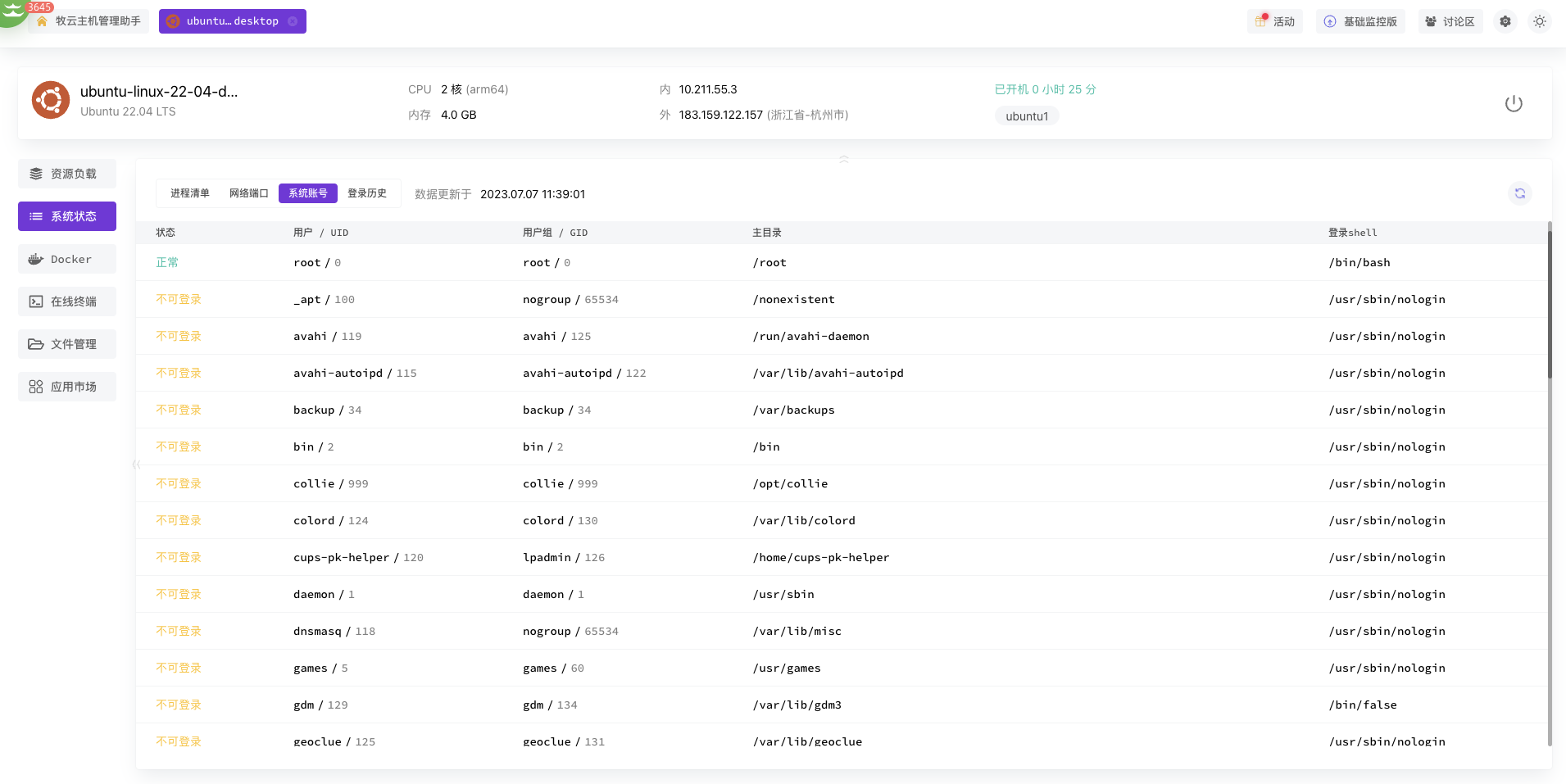Click /bin/false shell in gdm row
The width and height of the screenshot is (1566, 784).
coord(1363,705)
